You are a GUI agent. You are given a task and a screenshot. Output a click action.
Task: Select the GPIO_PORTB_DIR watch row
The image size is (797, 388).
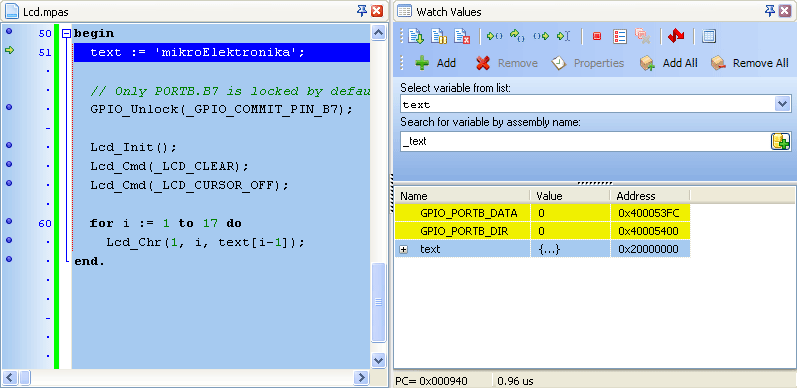pos(542,232)
